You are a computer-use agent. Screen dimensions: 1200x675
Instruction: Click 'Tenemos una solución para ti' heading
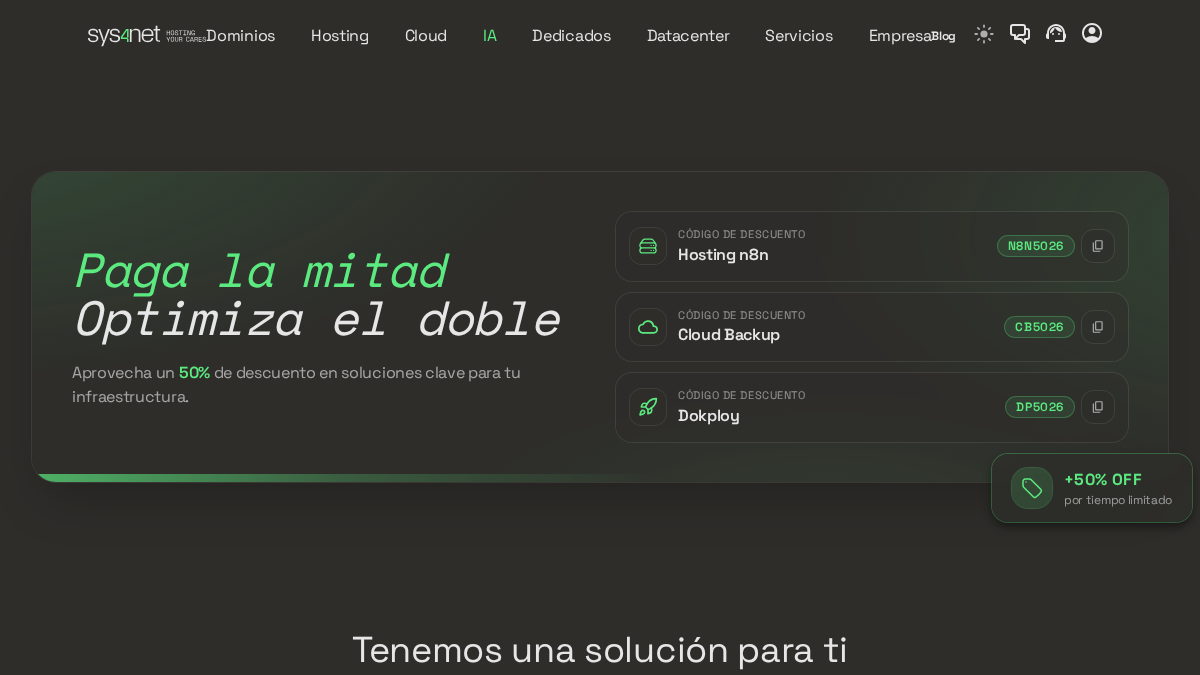(x=600, y=650)
